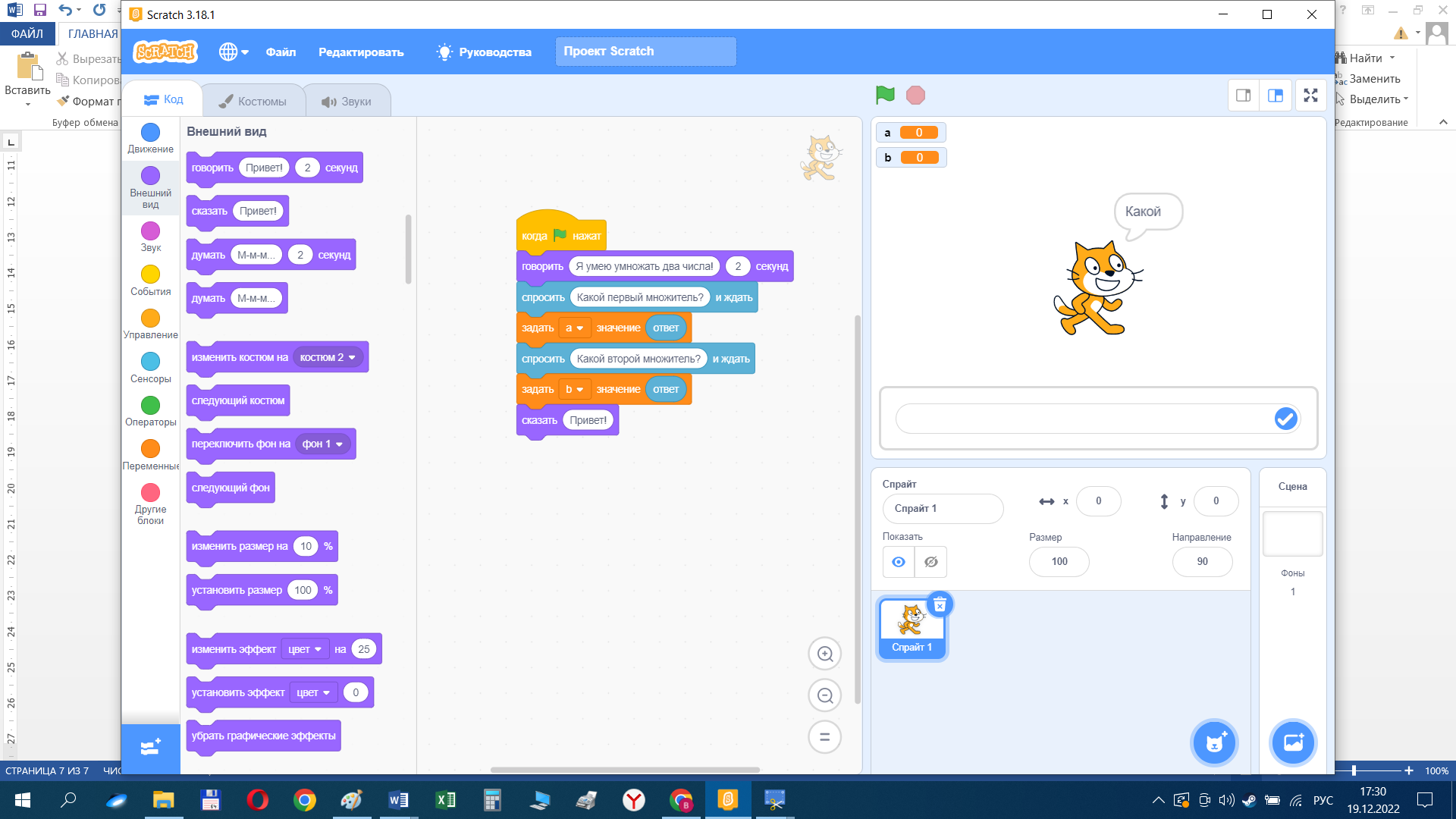
Task: Open variable 'a' dropdown in задать block
Action: coord(574,328)
